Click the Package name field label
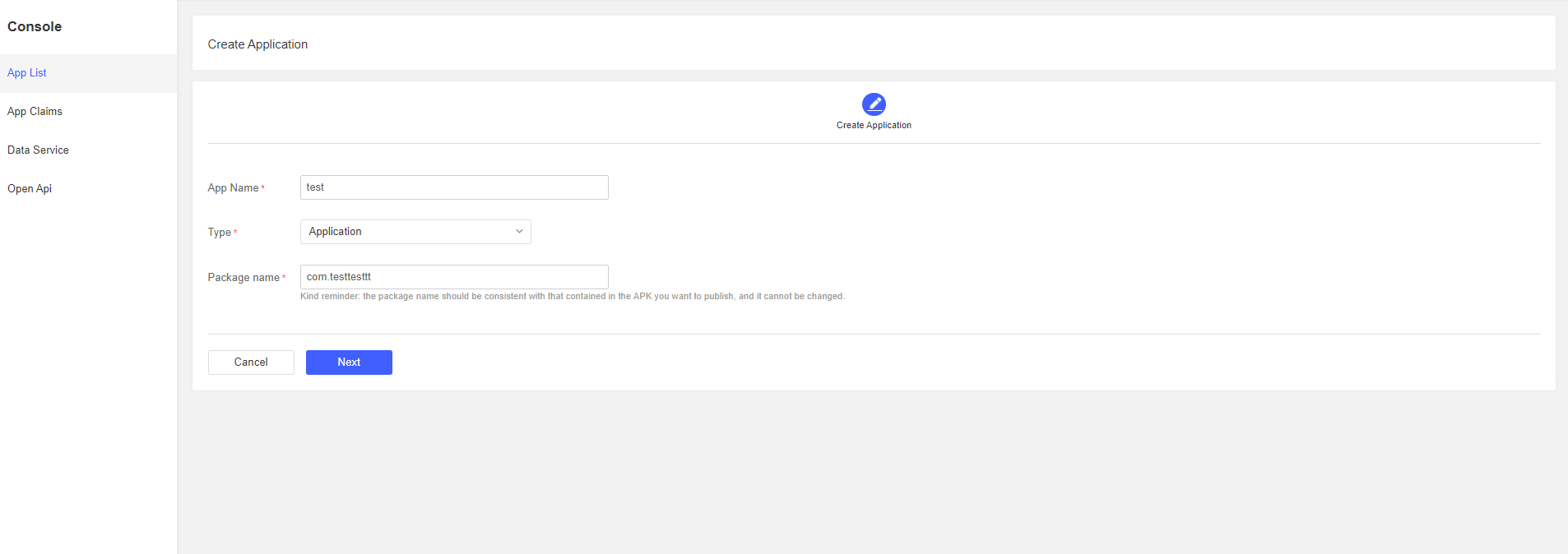 pyautogui.click(x=244, y=278)
